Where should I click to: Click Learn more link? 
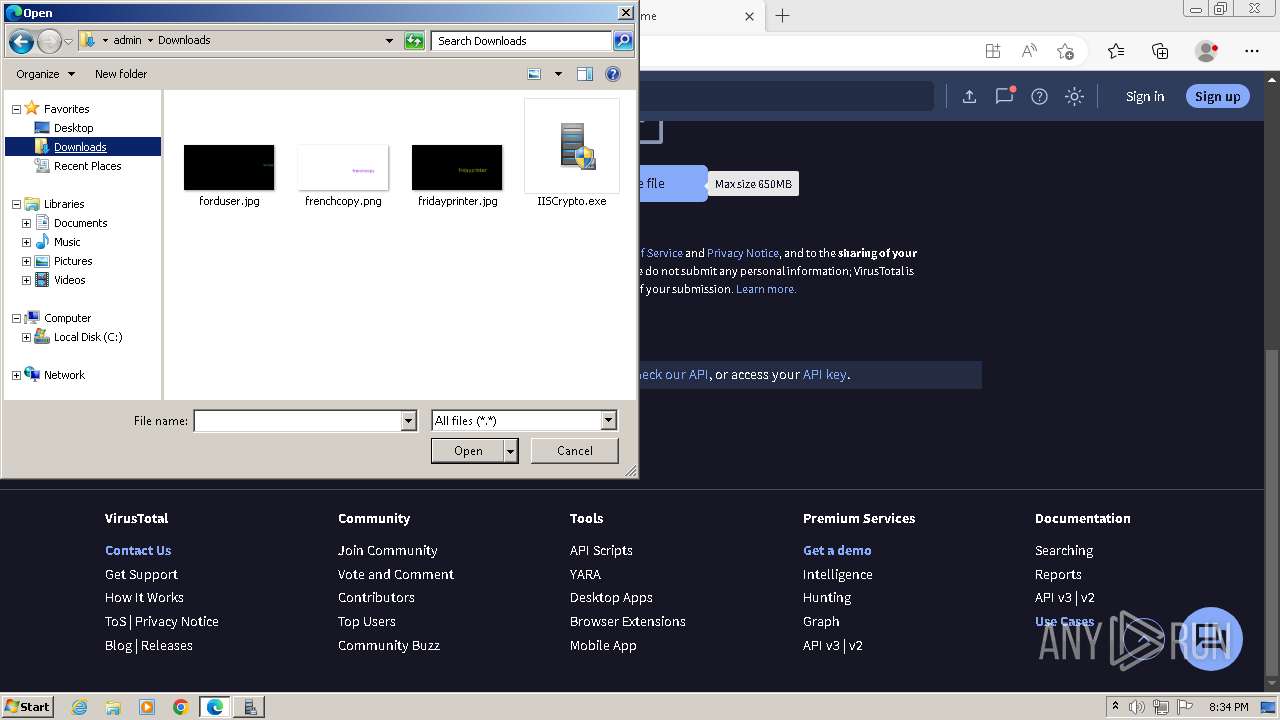766,289
